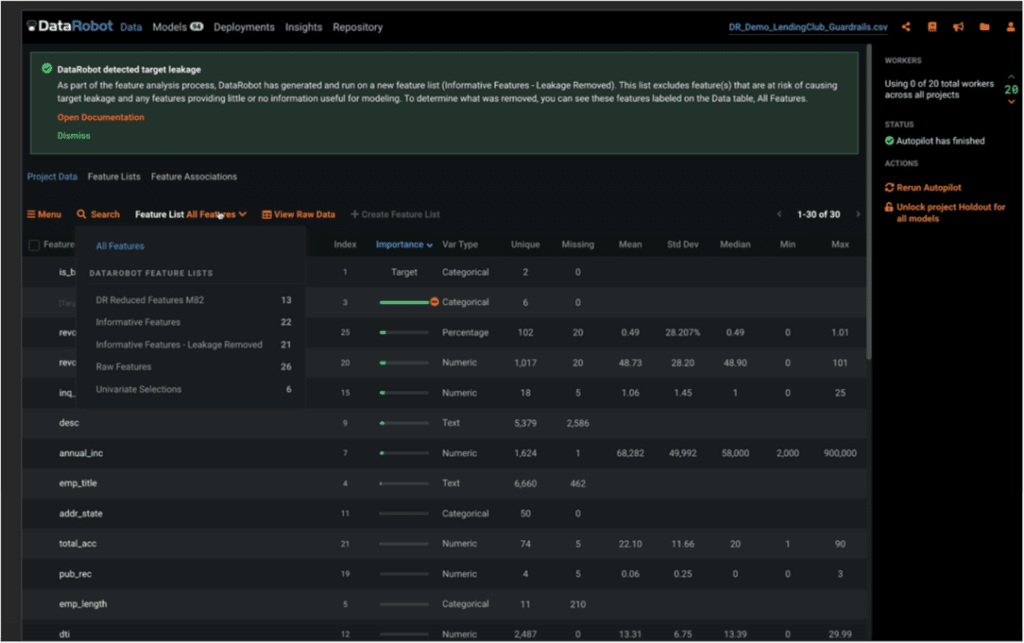Click the green check in leakage banner
This screenshot has width=1024, height=643.
(46, 69)
